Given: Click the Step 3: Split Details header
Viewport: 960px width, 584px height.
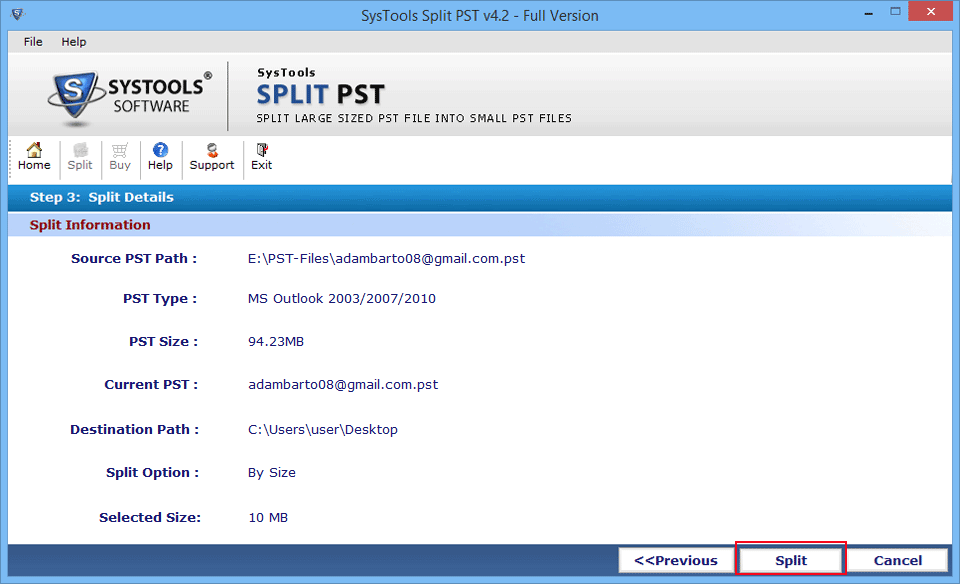Looking at the screenshot, I should click(x=101, y=197).
